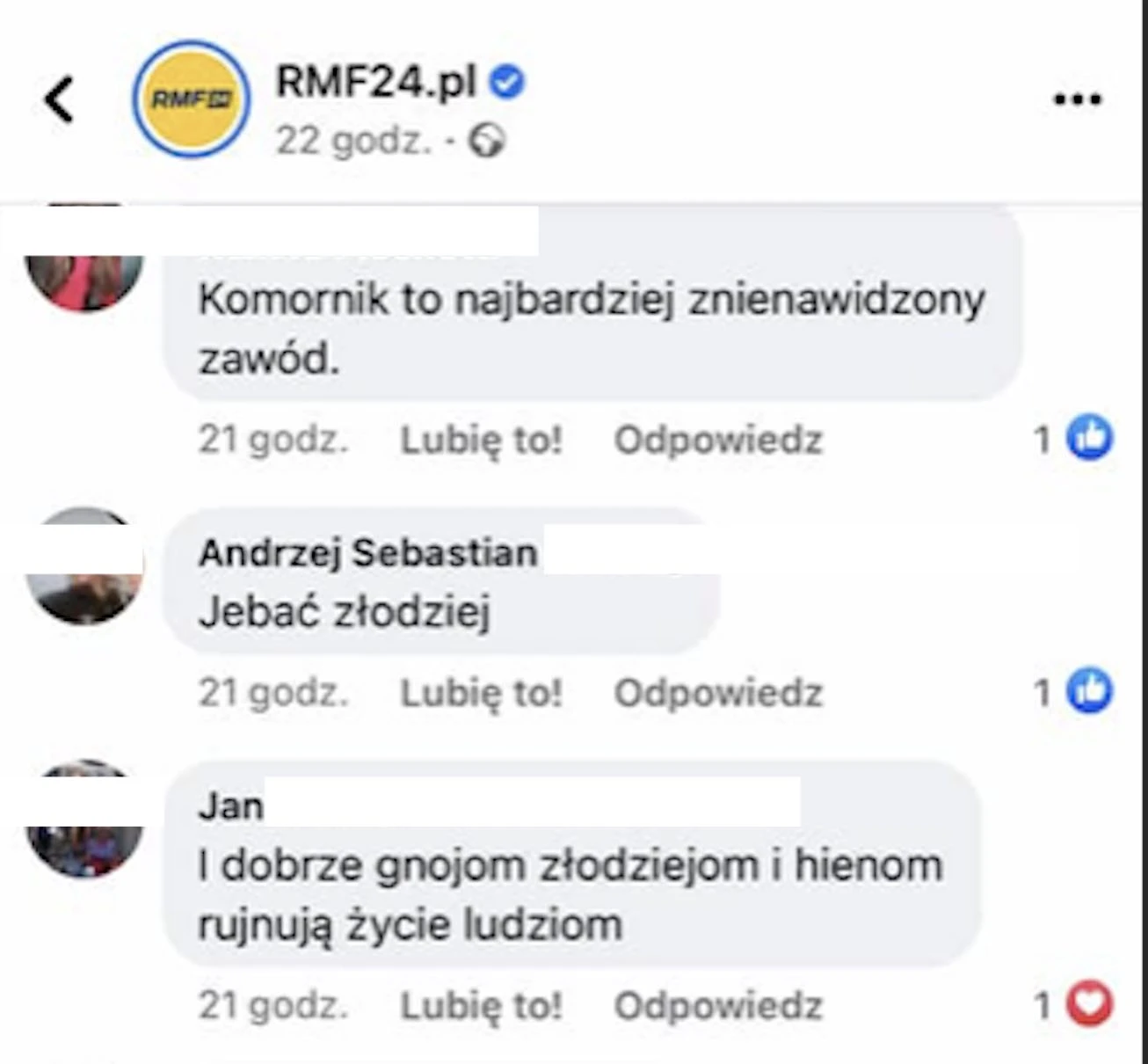Open Andrzej Sebastian's profile name
This screenshot has height=1064, width=1148.
coord(368,553)
